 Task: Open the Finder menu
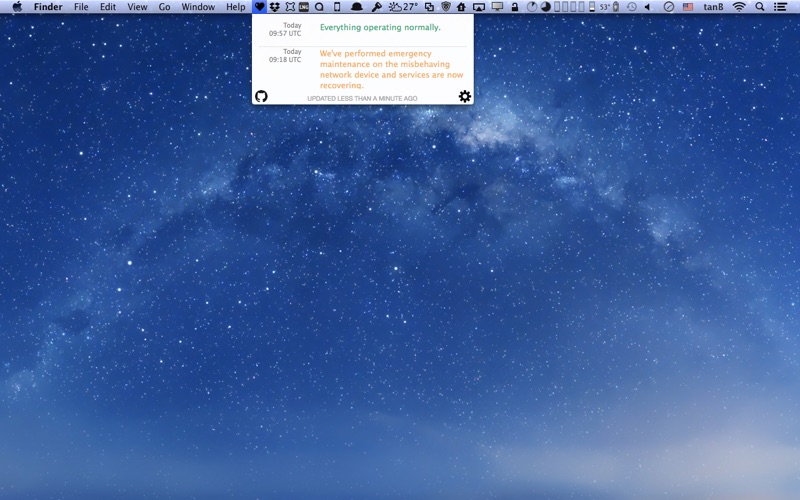tap(48, 7)
